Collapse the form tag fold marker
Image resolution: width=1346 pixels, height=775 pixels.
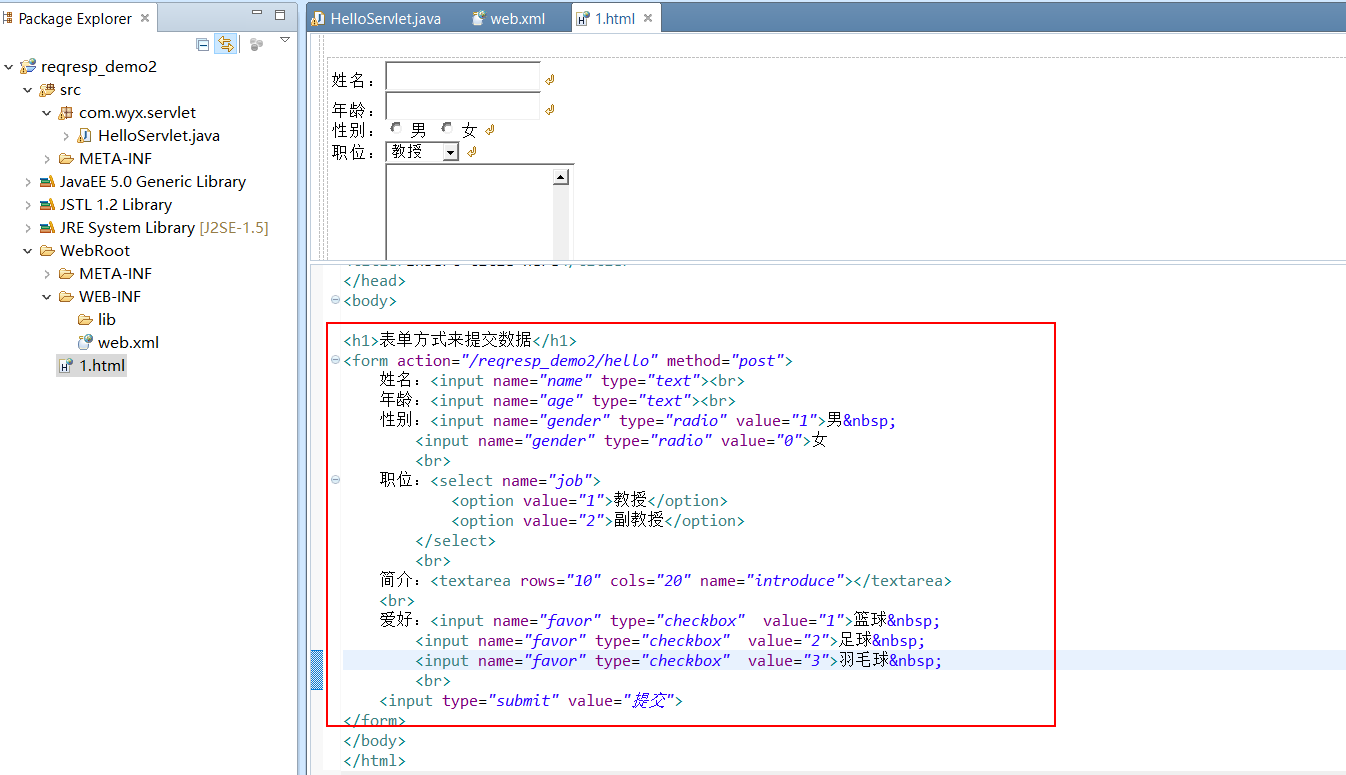pos(335,360)
